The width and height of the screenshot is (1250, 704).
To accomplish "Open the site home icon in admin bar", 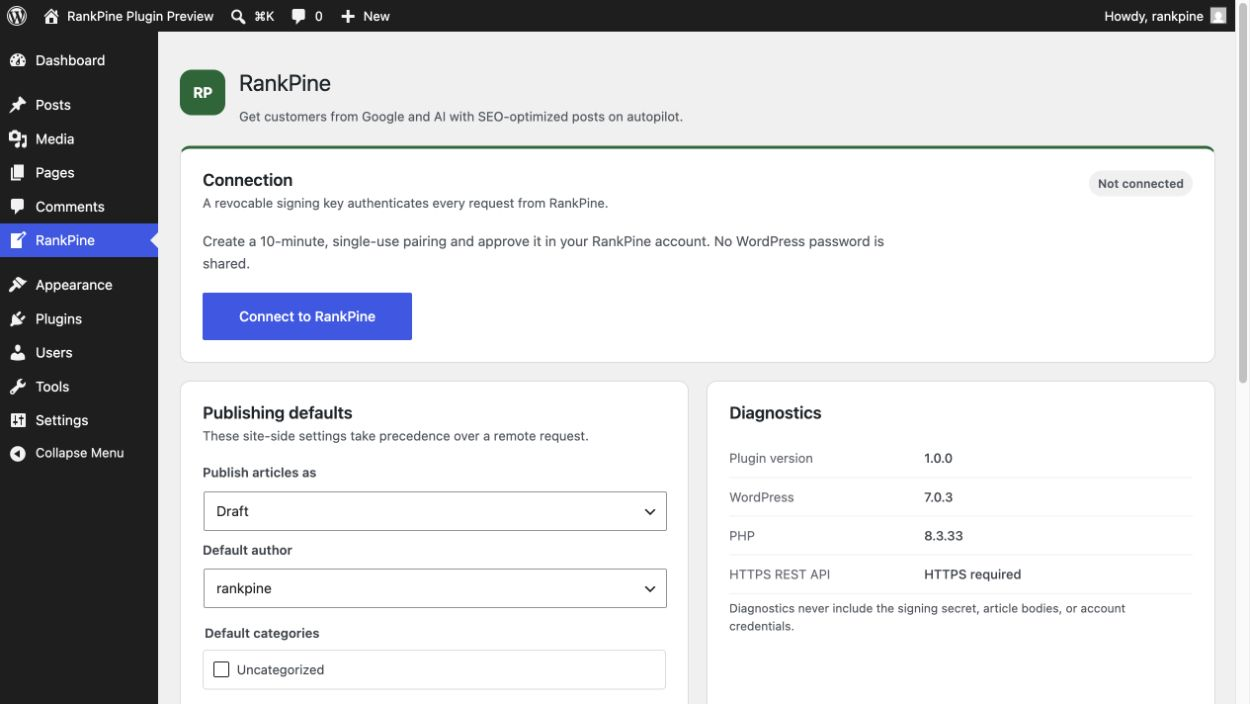I will pos(52,16).
